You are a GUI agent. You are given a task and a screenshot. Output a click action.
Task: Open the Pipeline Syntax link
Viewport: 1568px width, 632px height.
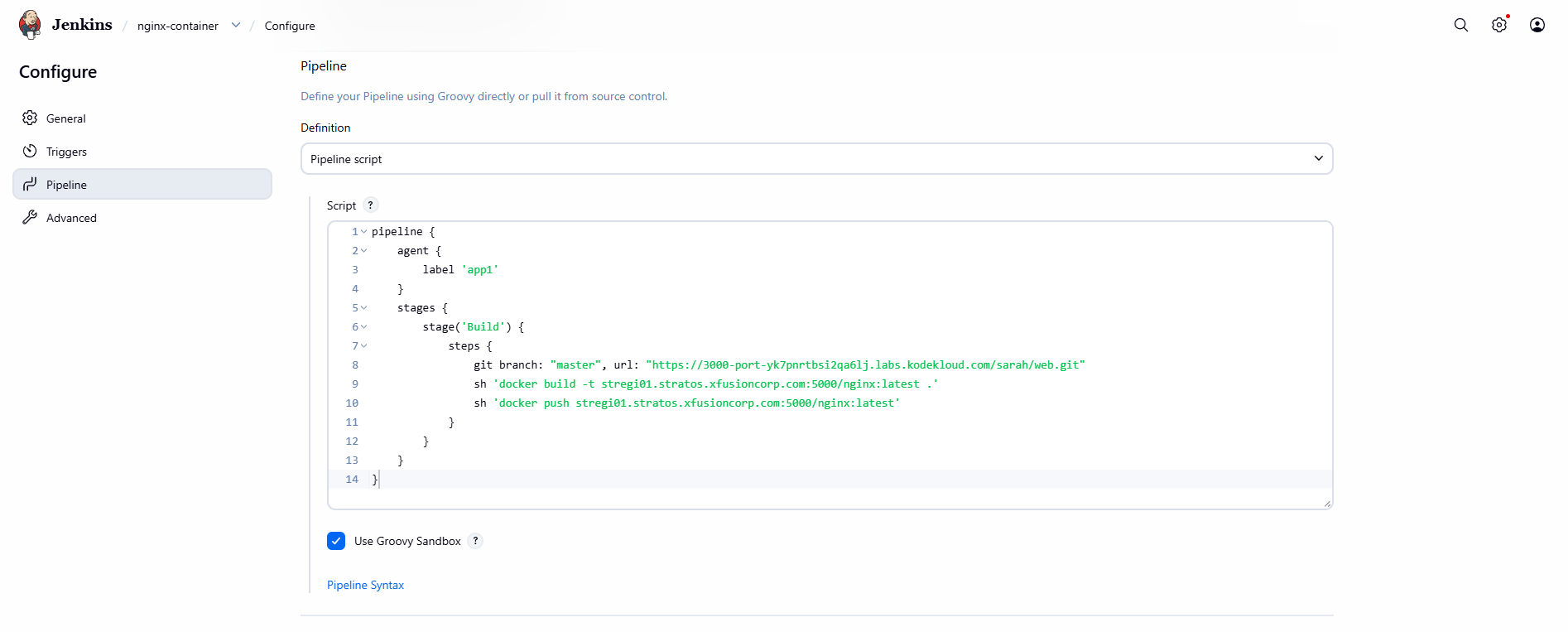(x=365, y=585)
